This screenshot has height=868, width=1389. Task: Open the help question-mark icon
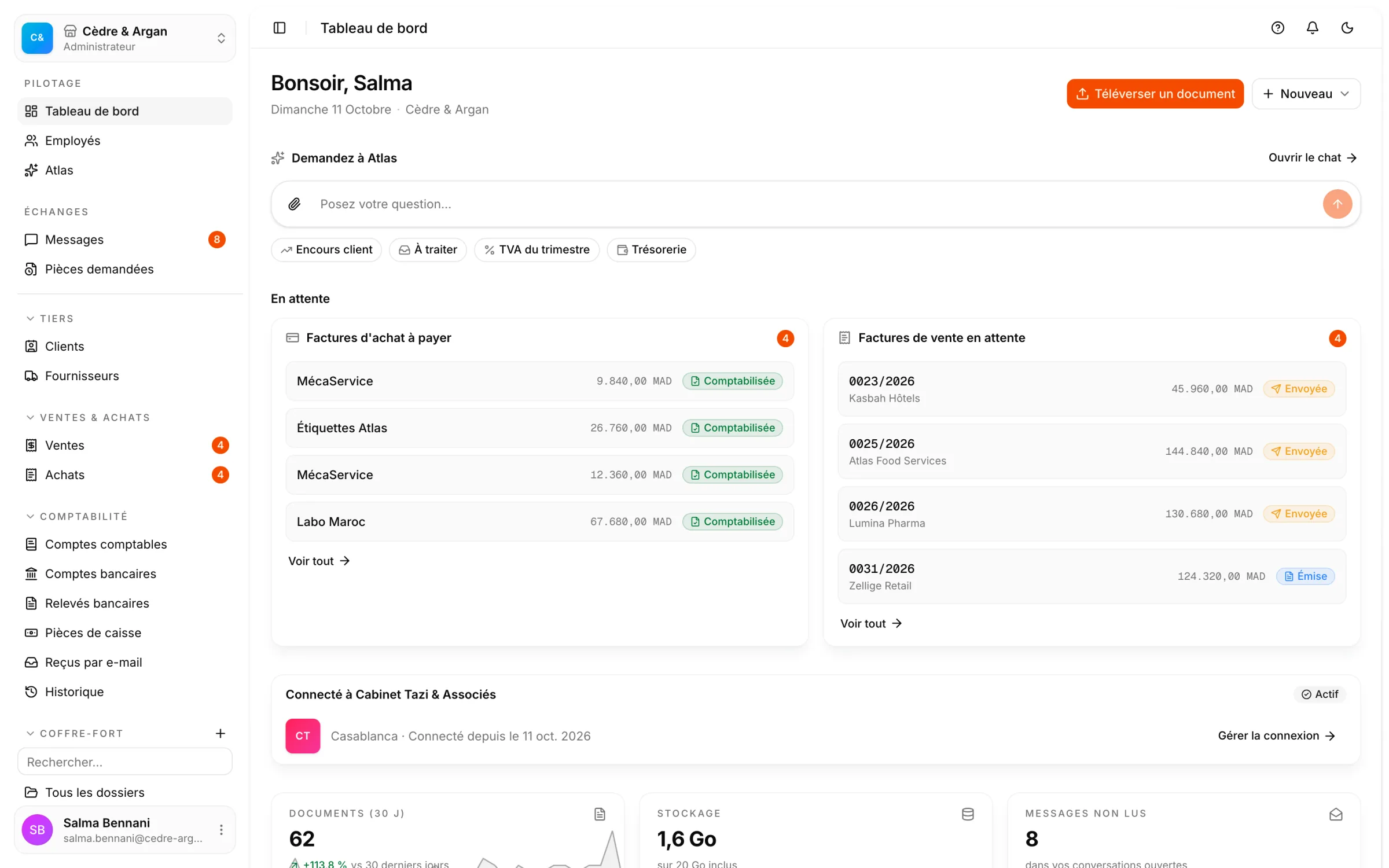(1277, 28)
